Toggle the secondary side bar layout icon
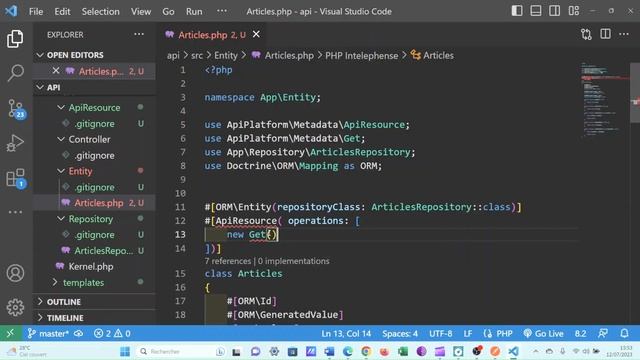The width and height of the screenshot is (640, 360). click(x=554, y=11)
